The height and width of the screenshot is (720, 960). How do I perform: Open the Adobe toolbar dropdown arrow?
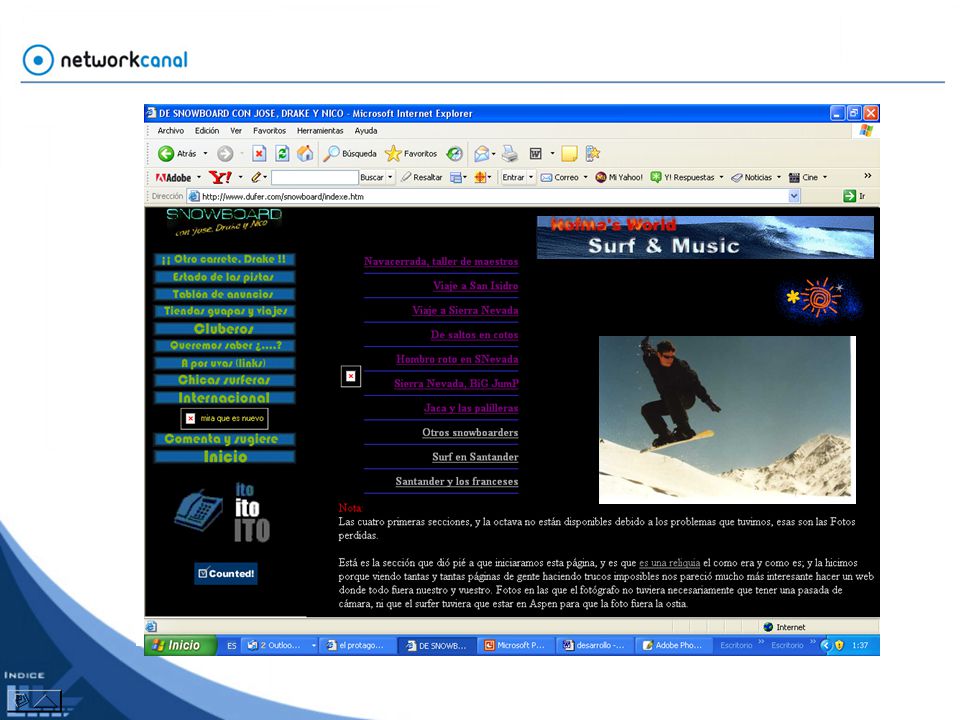pos(199,178)
